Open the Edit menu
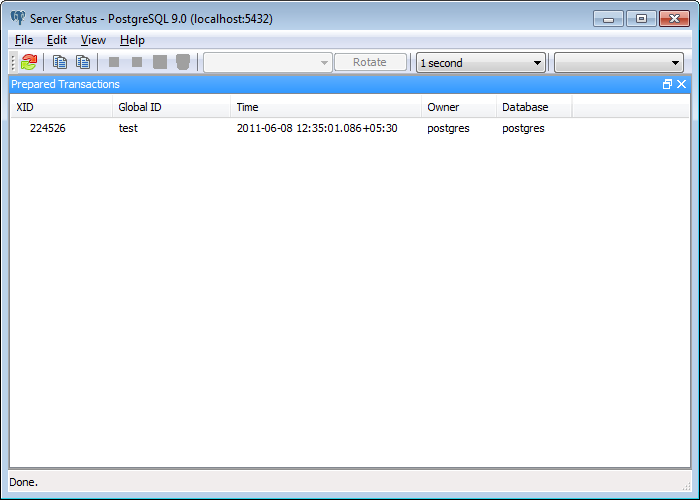 tap(57, 40)
